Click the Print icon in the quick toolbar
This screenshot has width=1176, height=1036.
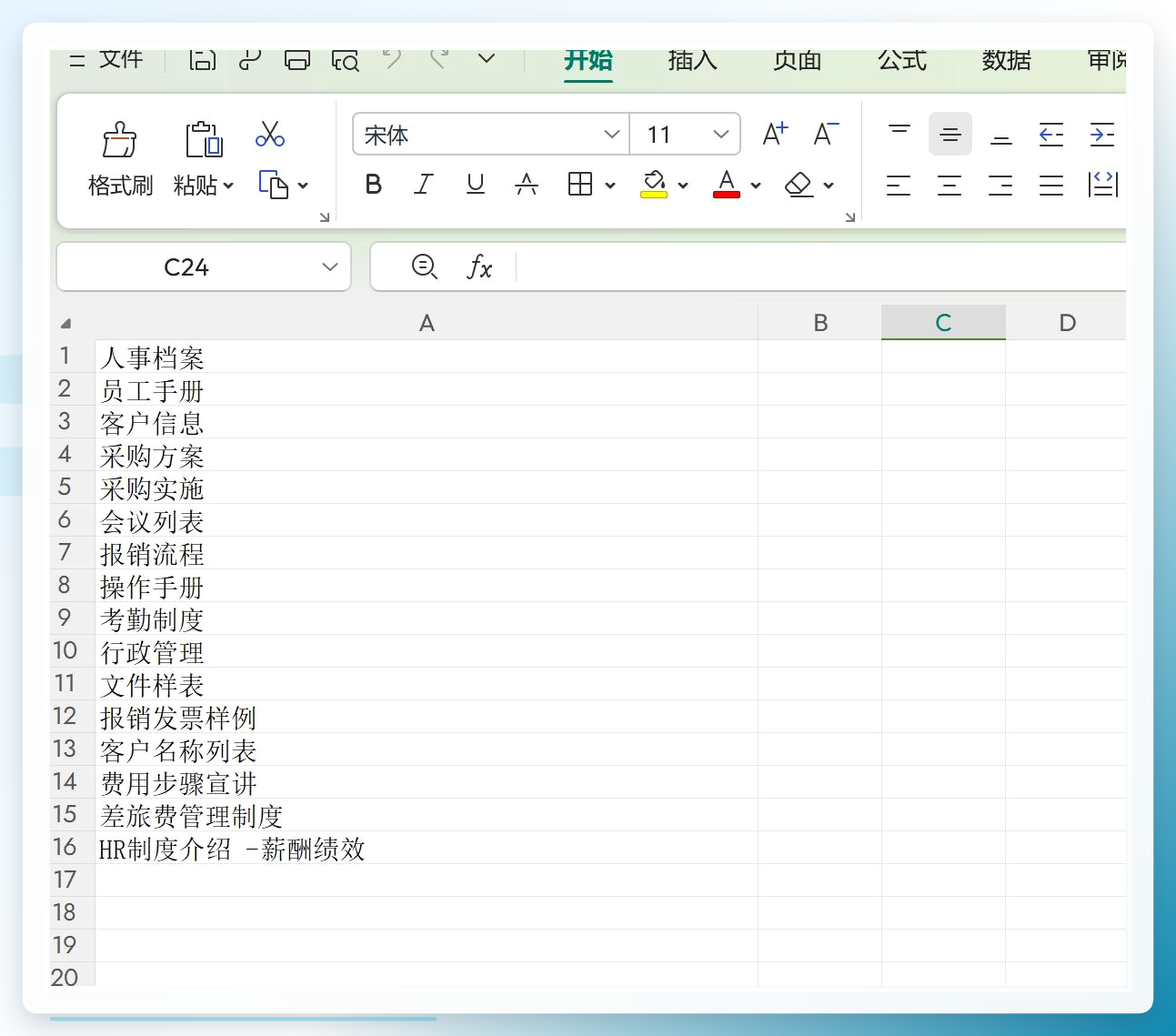(x=297, y=60)
